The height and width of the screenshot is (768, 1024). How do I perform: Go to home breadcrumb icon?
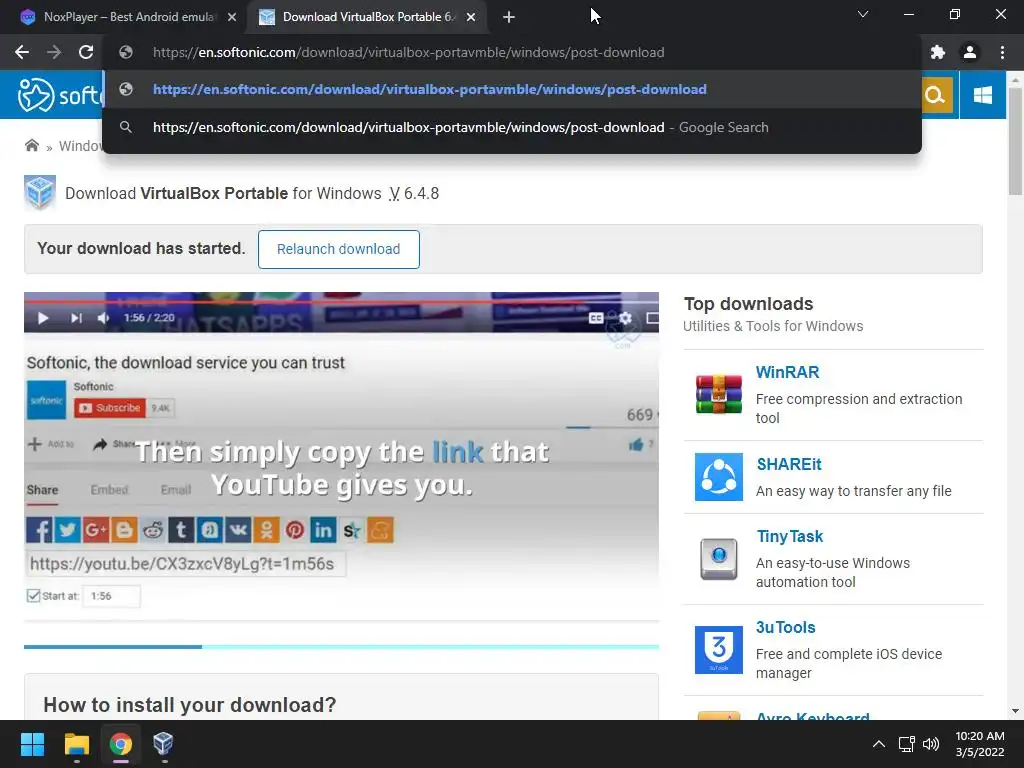[x=31, y=145]
